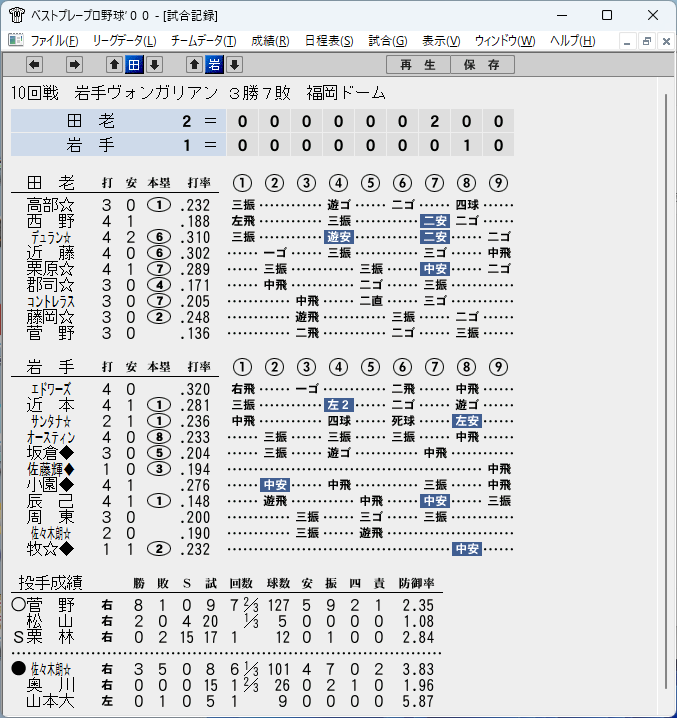Open the 成績(R) menu
677x718 pixels.
click(270, 41)
